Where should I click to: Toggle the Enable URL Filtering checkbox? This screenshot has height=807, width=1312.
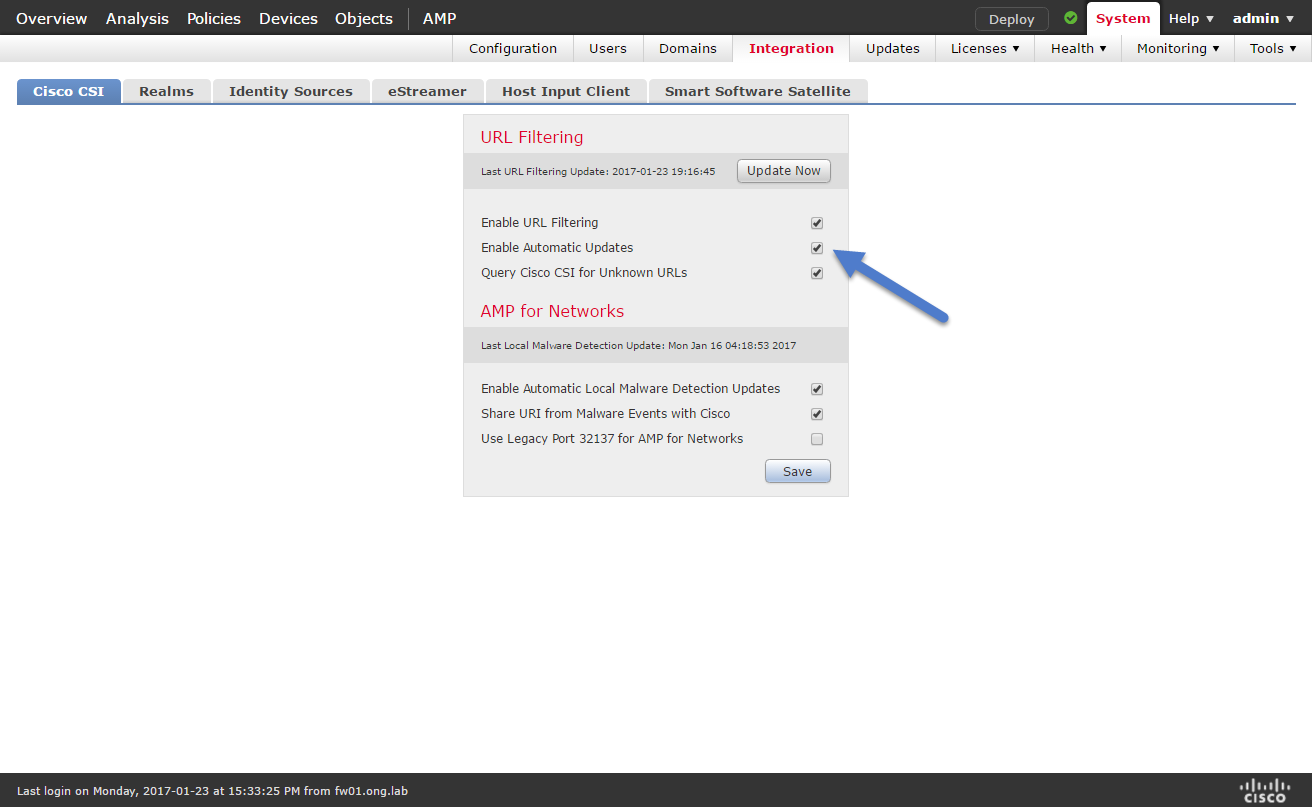817,223
